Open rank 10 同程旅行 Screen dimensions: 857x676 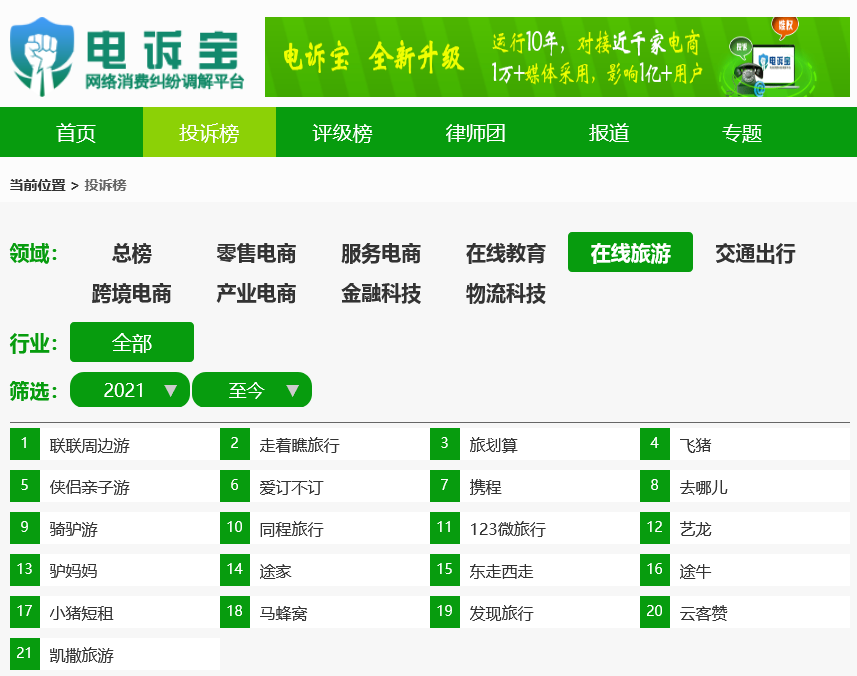point(325,528)
